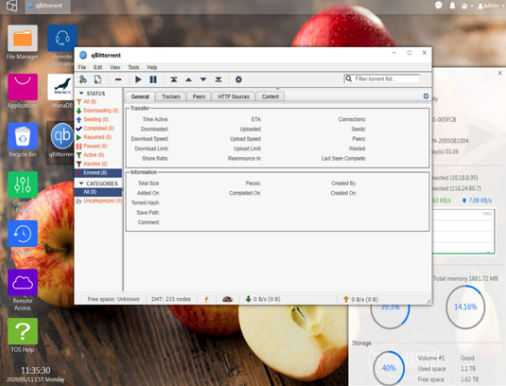Click the Pause icon in toolbar
The height and width of the screenshot is (386, 506).
click(153, 79)
